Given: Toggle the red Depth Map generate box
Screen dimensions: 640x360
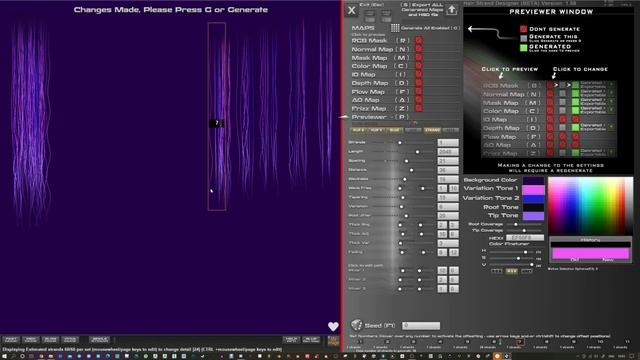Looking at the screenshot, I should pos(418,83).
